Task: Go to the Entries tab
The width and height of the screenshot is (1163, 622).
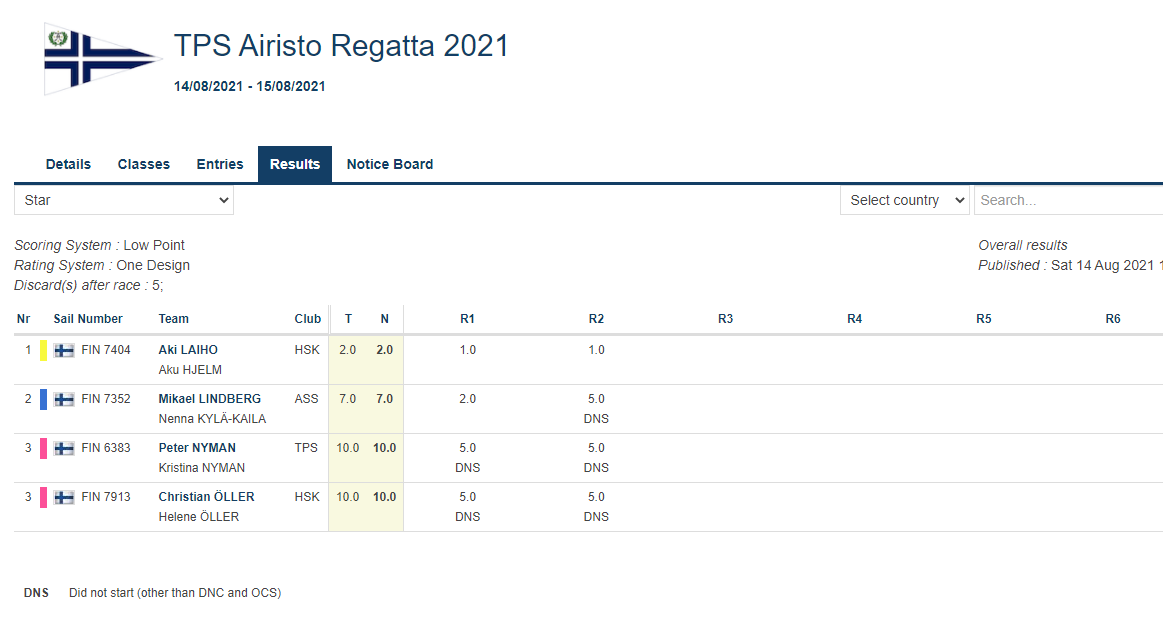Action: pos(220,164)
